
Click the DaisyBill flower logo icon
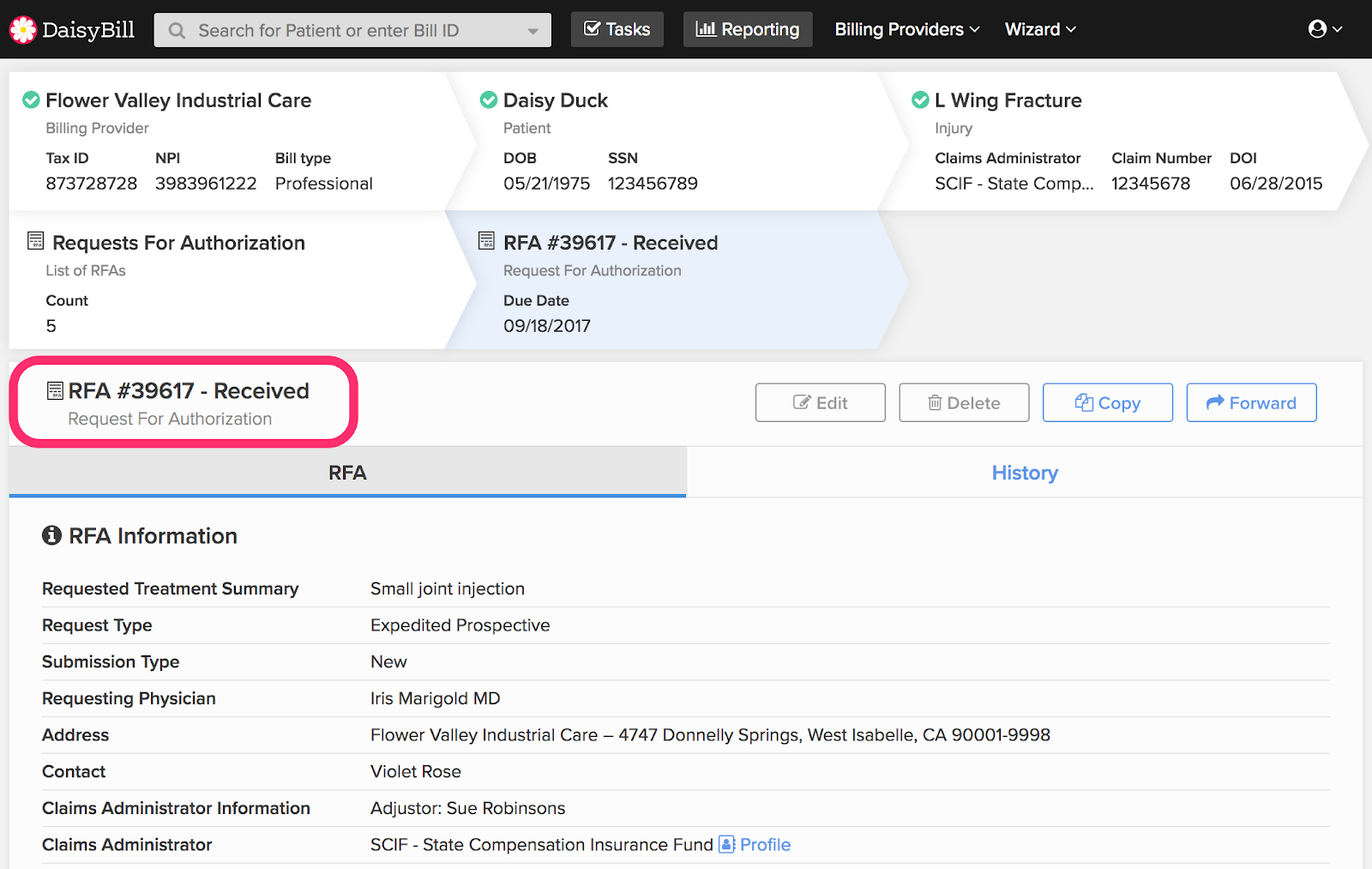[x=23, y=30]
